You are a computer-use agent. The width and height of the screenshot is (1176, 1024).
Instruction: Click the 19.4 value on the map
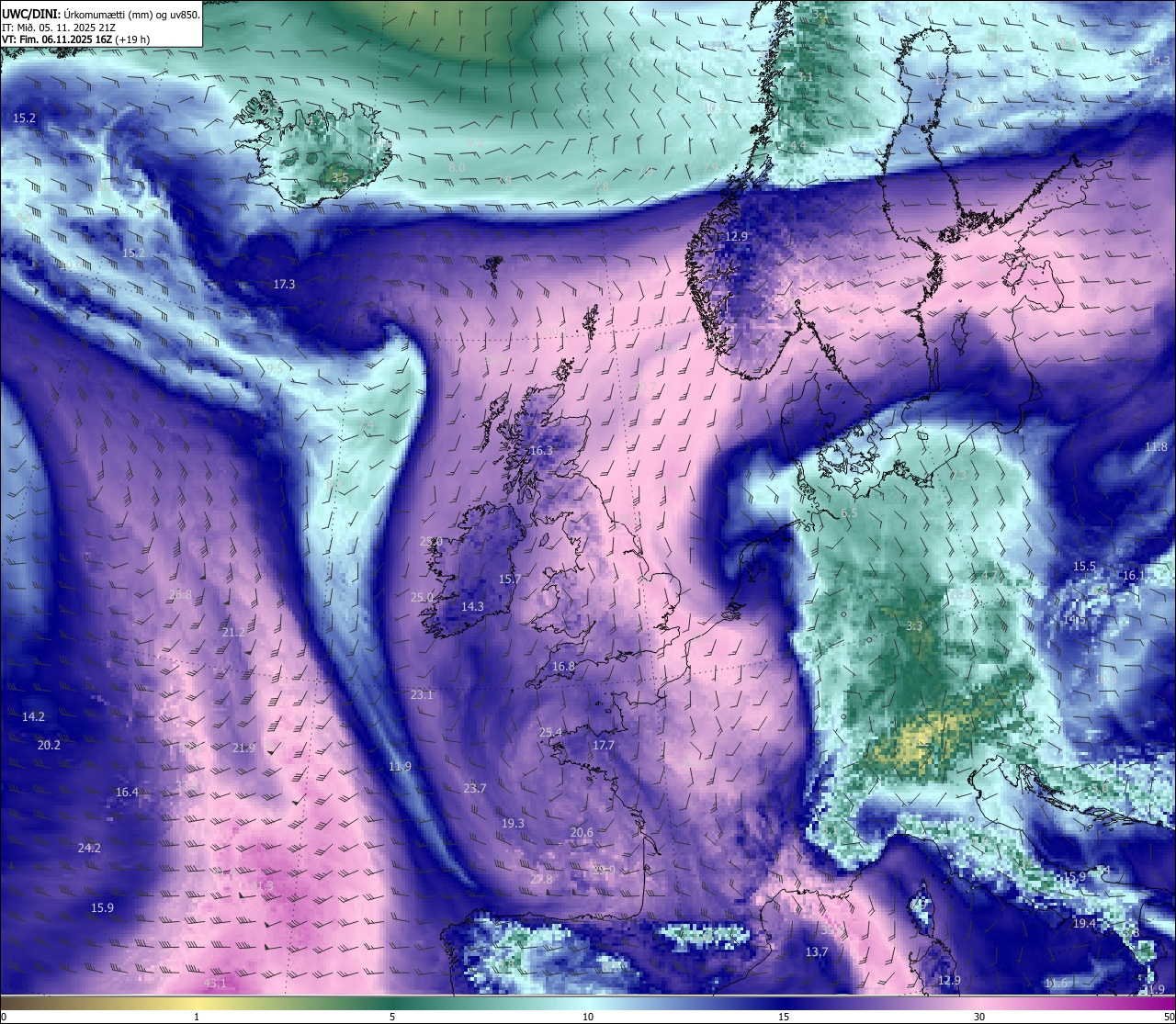point(1084,924)
